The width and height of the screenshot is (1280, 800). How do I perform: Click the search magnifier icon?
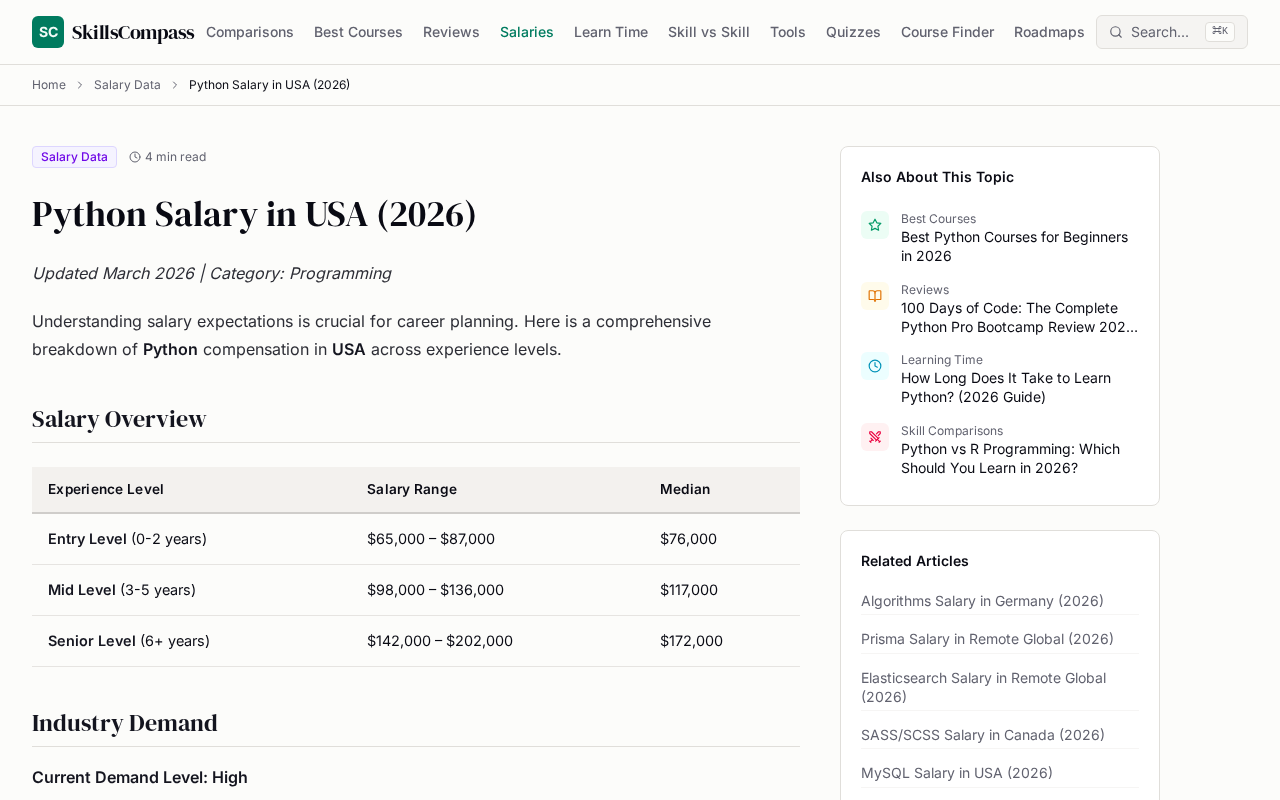[1116, 32]
